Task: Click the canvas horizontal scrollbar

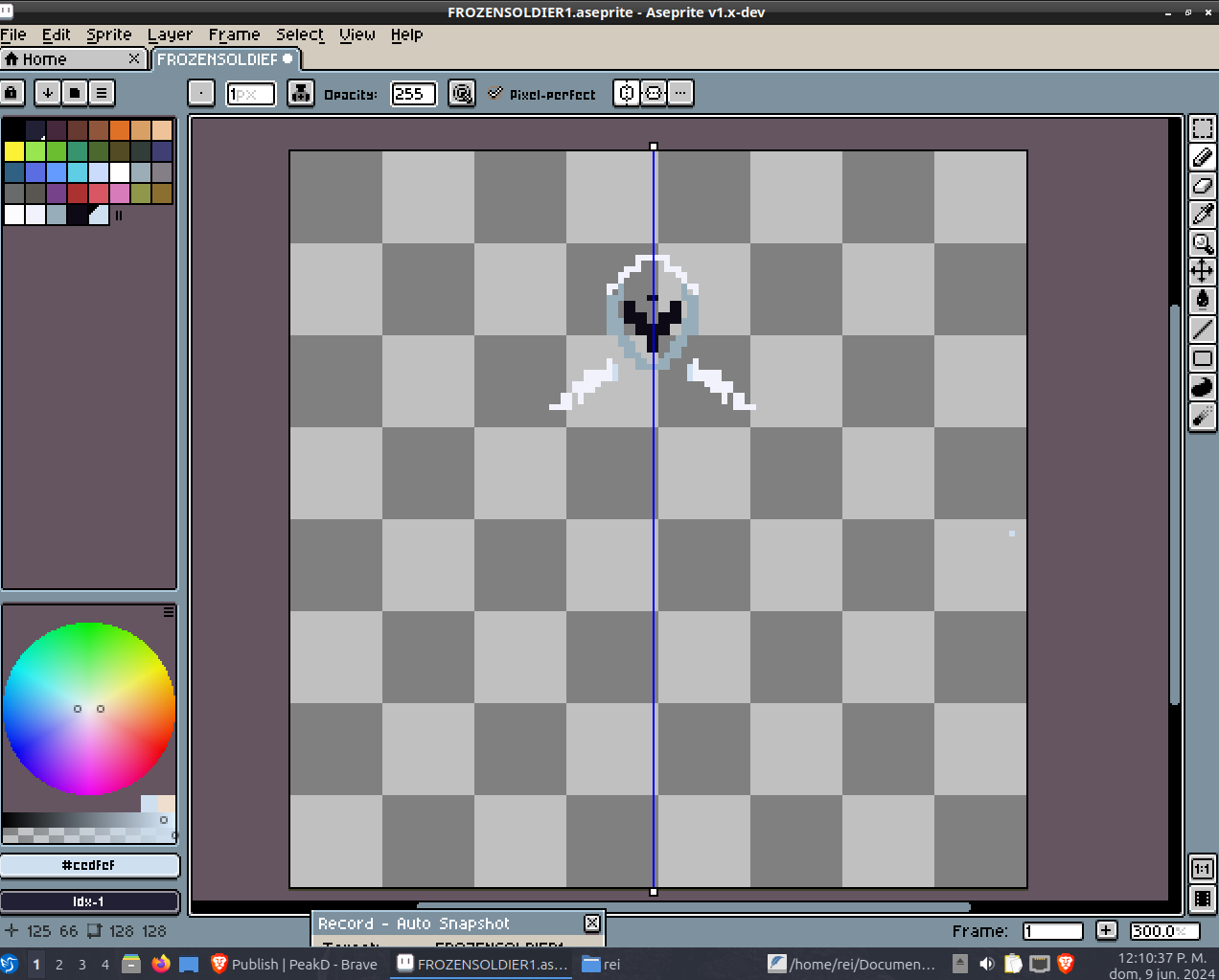Action: 693,906
